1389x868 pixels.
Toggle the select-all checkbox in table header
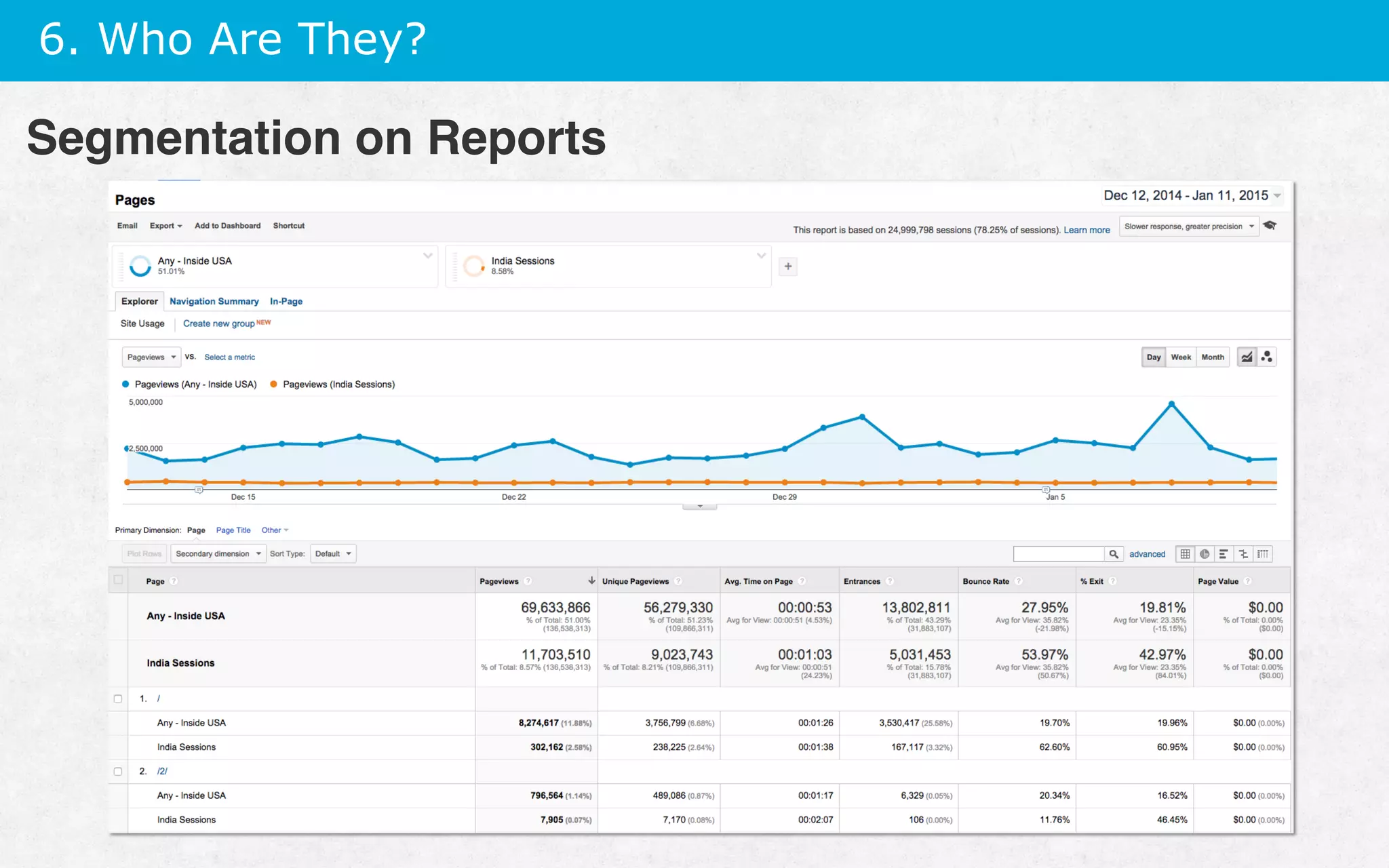(119, 580)
